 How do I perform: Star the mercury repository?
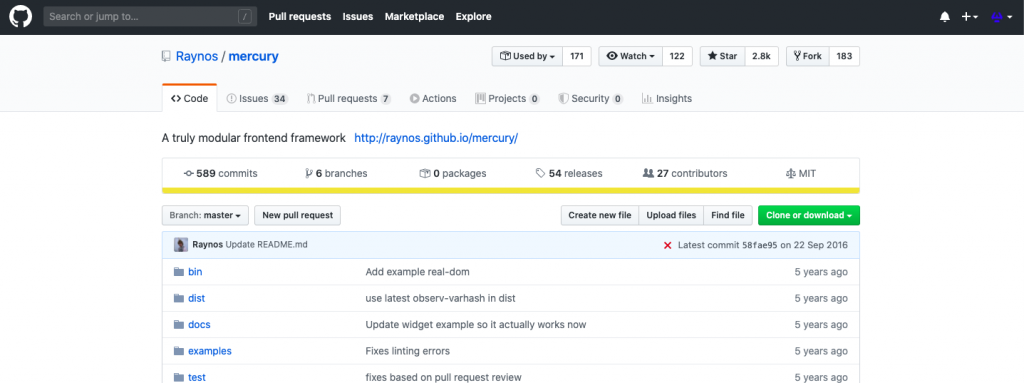pyautogui.click(x=722, y=56)
